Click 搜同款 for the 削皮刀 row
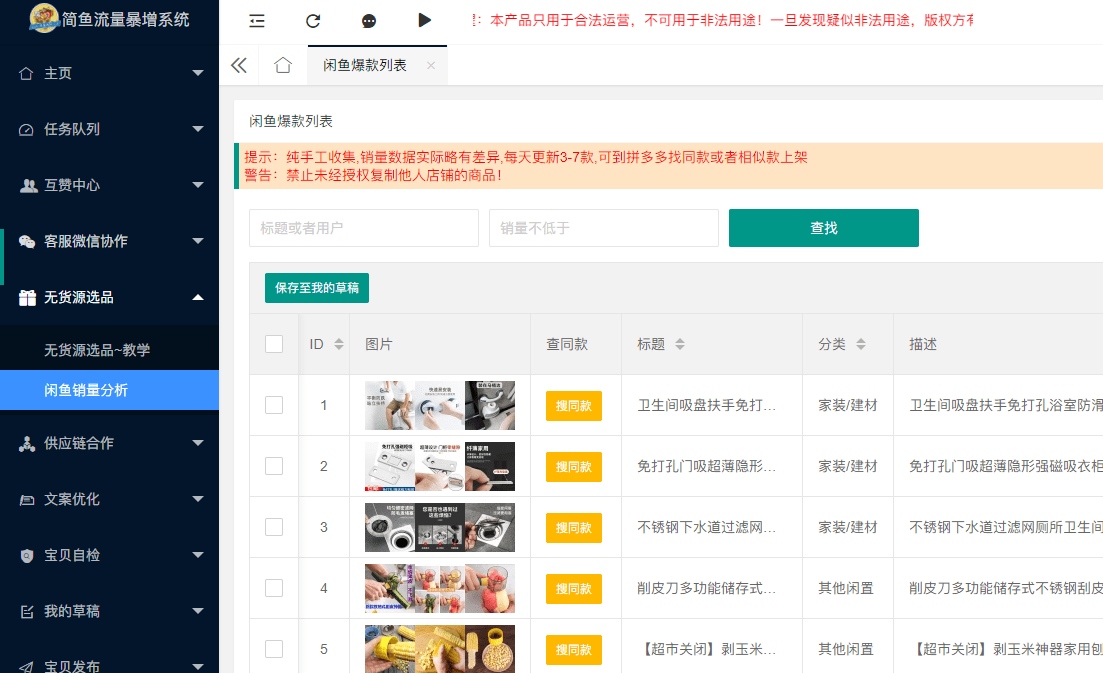 click(x=573, y=589)
